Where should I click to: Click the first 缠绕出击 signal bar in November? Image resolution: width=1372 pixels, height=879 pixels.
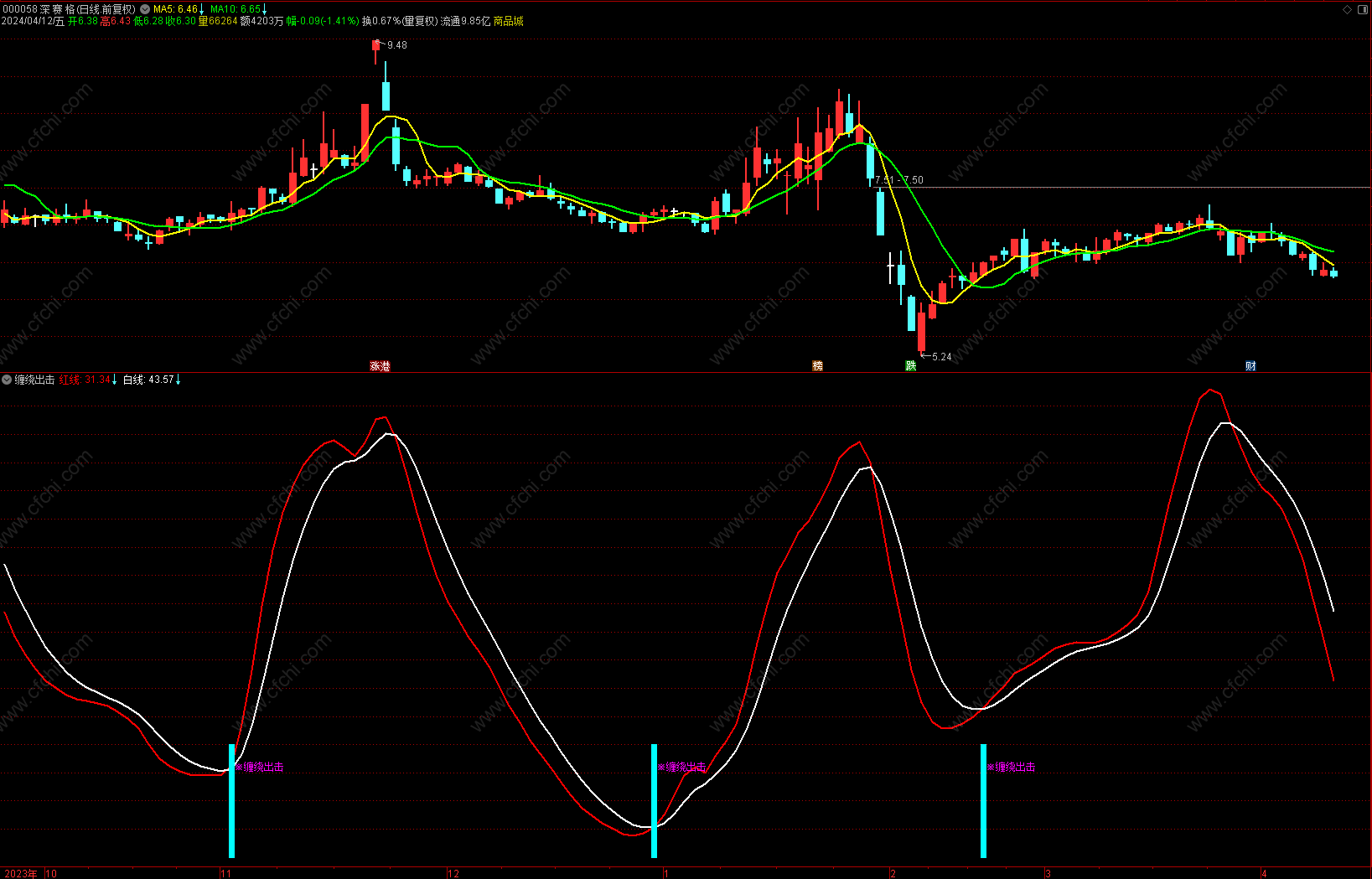coord(231,800)
